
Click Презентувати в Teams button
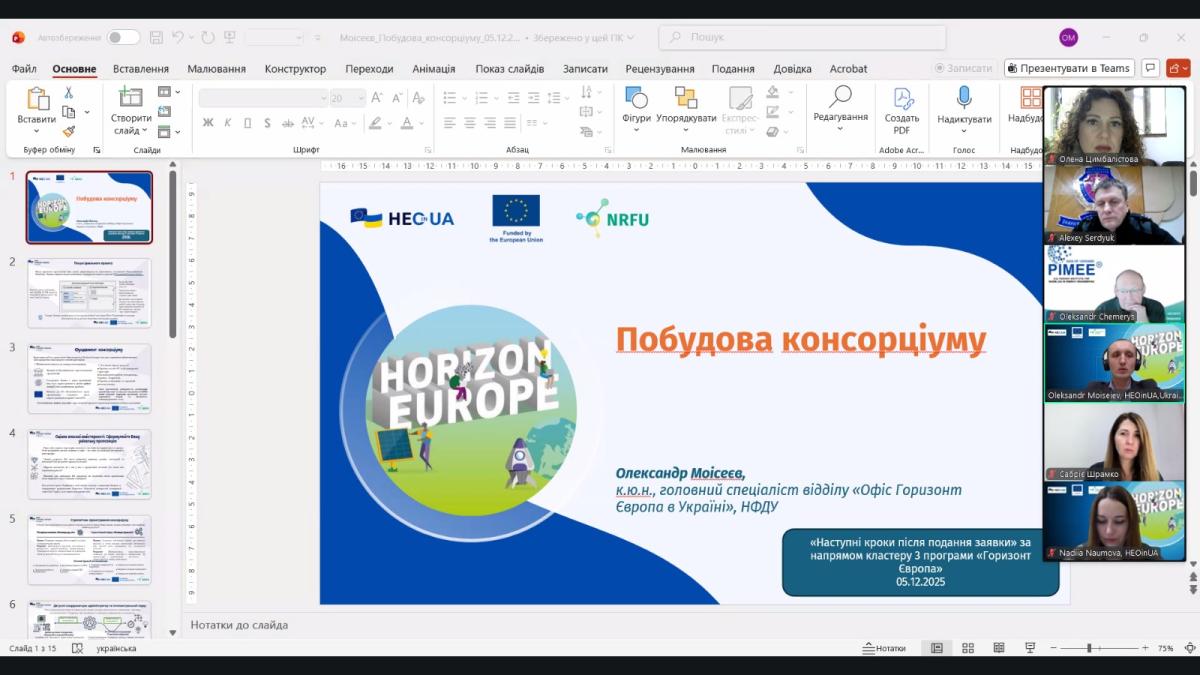pyautogui.click(x=1069, y=68)
